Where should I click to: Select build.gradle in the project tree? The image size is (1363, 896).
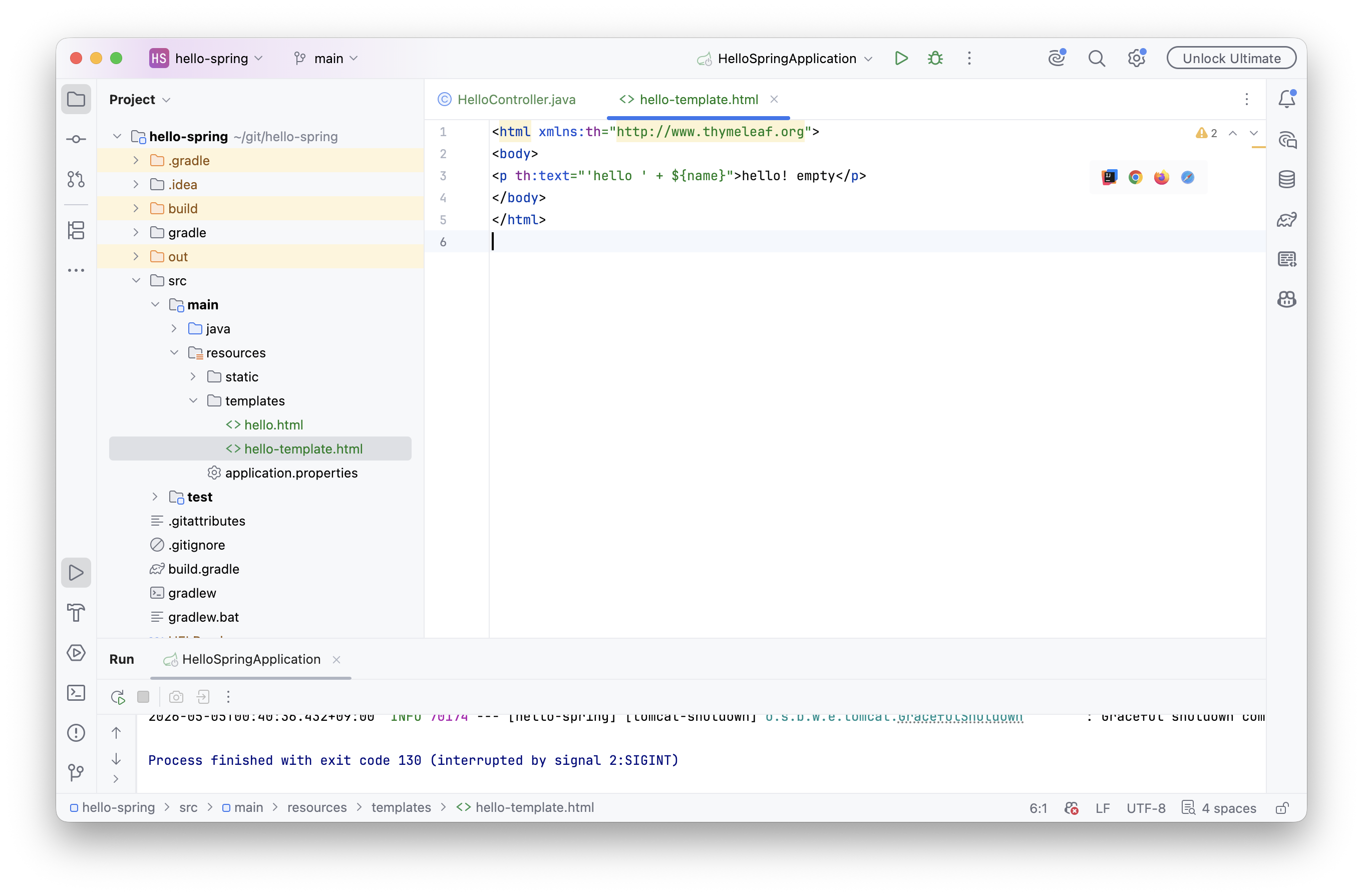203,569
